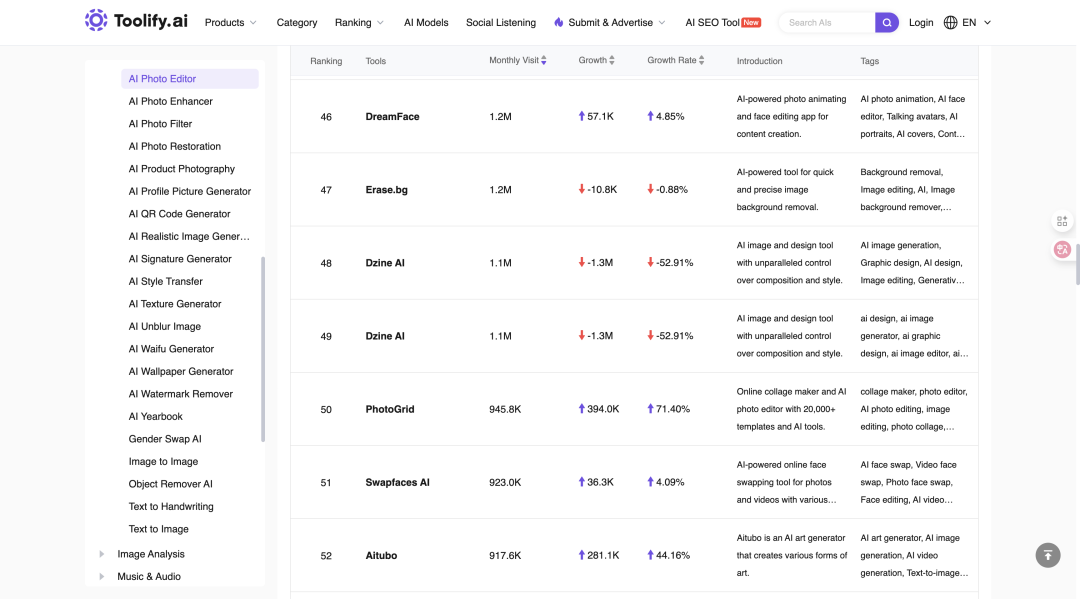
Task: Click the pink translate icon on right edge
Action: pos(1061,249)
